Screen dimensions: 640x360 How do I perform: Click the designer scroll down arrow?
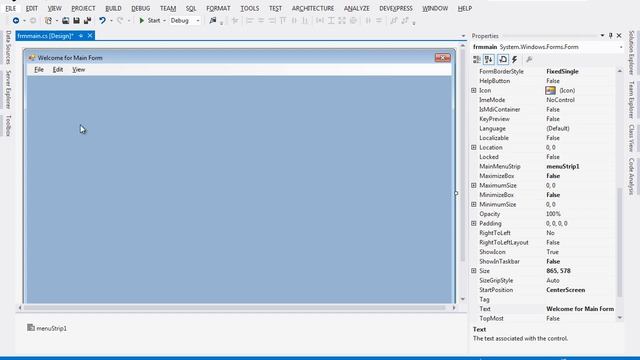tap(462, 299)
